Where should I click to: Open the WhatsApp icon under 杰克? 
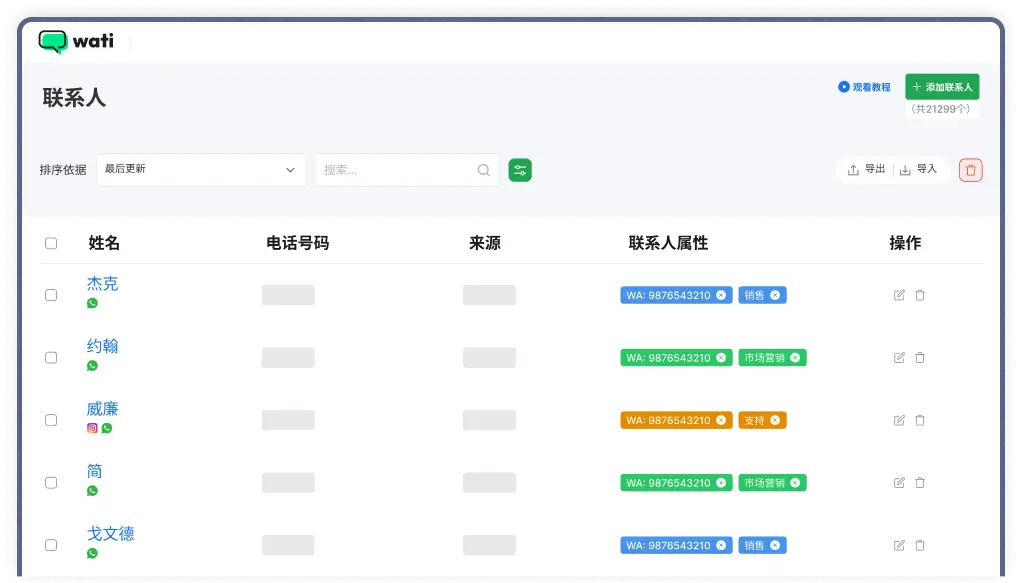click(92, 303)
